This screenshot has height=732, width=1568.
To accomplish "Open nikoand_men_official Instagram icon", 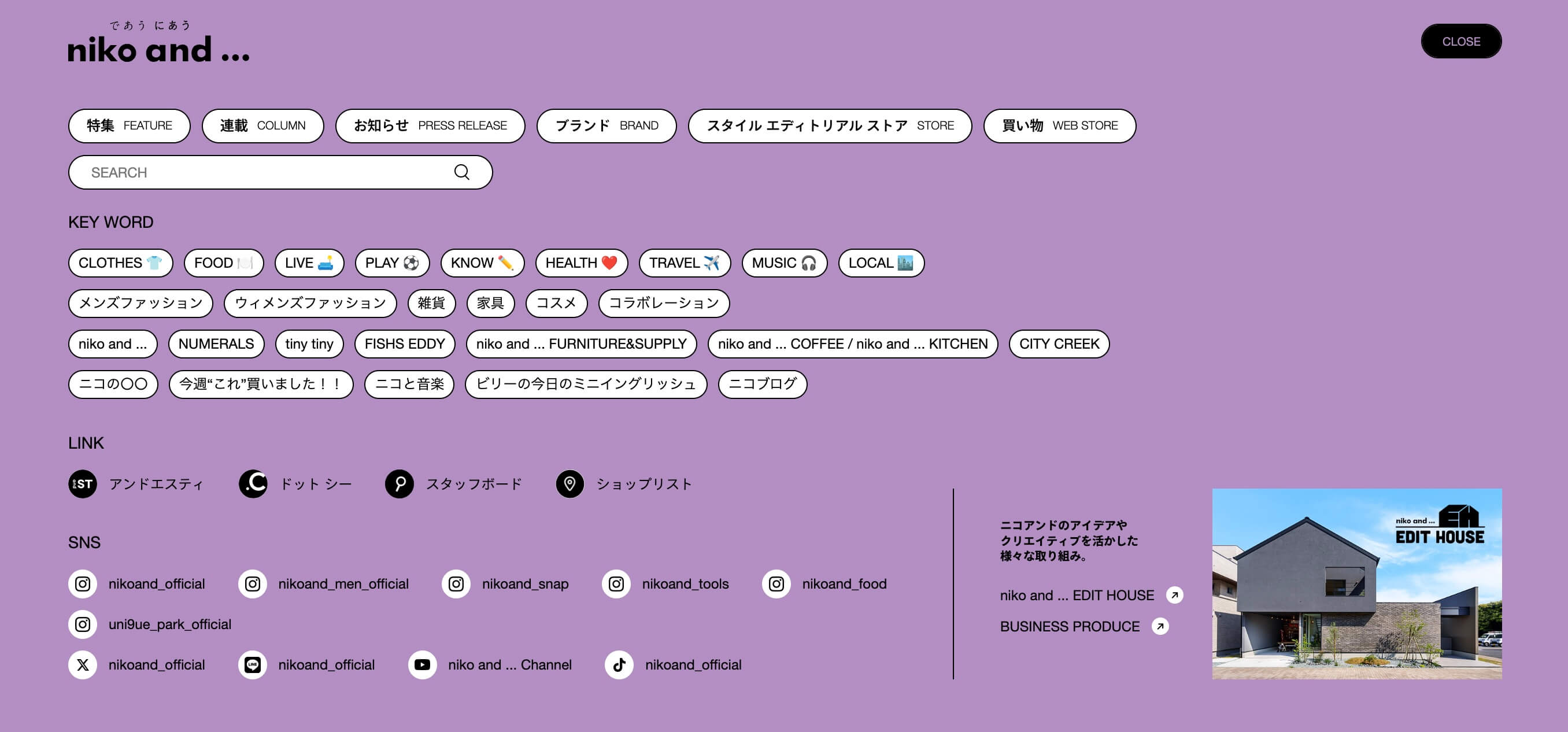I will click(252, 583).
